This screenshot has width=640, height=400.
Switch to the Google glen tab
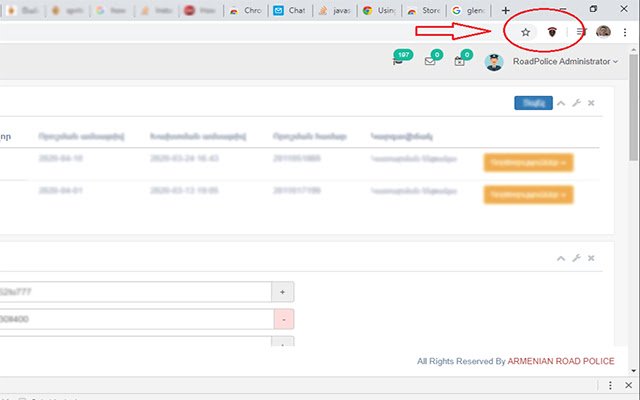[469, 10]
